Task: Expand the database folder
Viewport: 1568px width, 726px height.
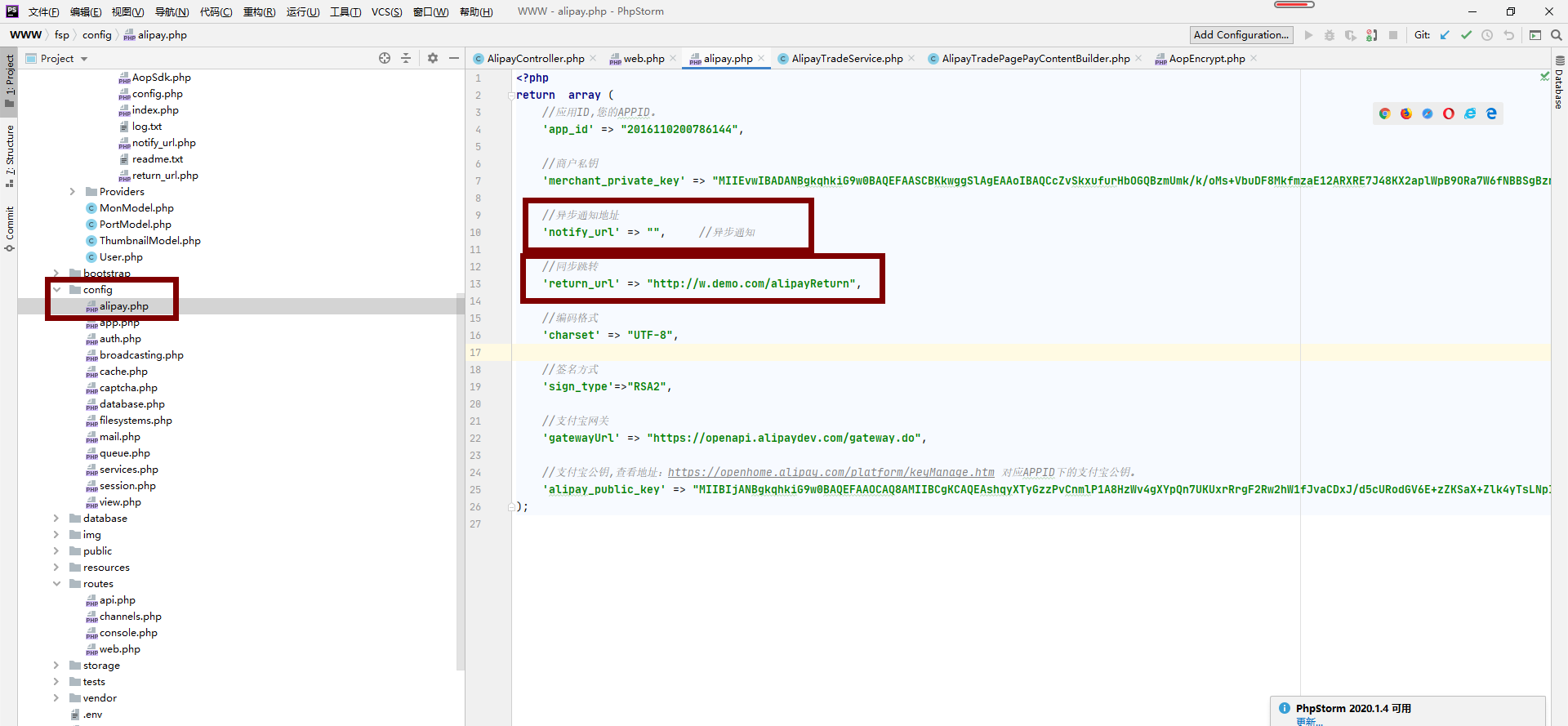Action: tap(56, 519)
